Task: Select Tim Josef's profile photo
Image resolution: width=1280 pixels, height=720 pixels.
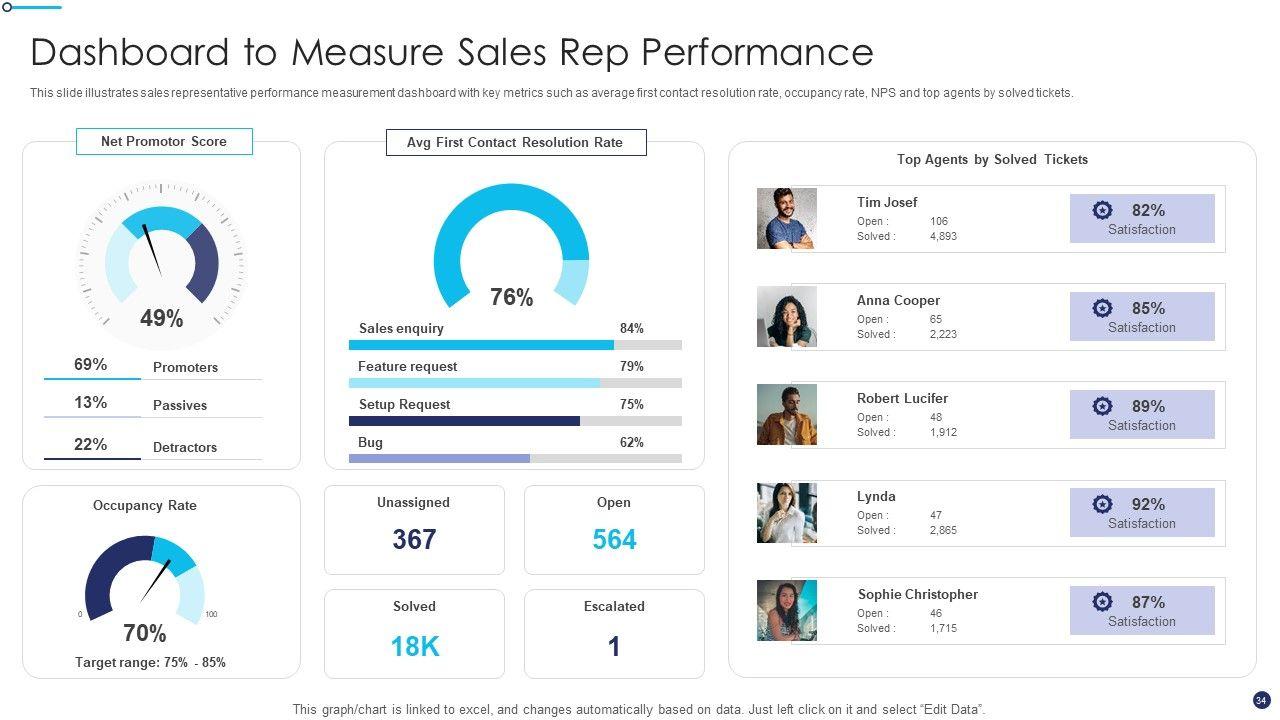Action: [787, 218]
